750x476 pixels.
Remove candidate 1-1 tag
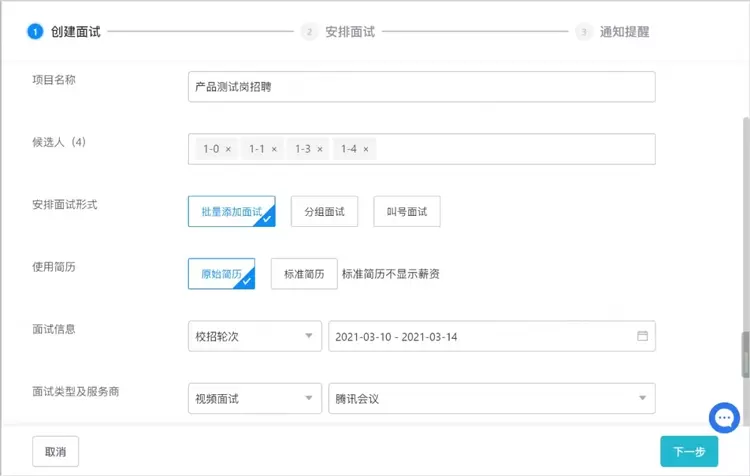coord(274,149)
